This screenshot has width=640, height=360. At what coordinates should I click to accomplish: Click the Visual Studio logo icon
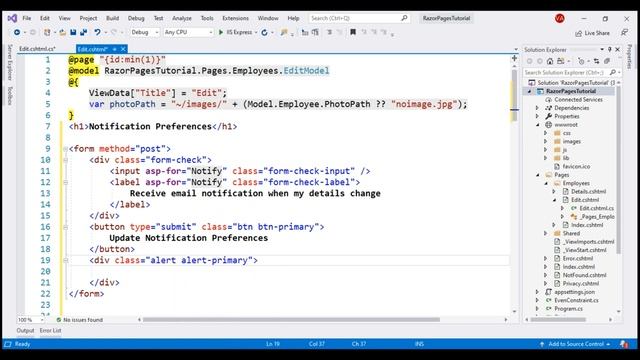pos(12,18)
